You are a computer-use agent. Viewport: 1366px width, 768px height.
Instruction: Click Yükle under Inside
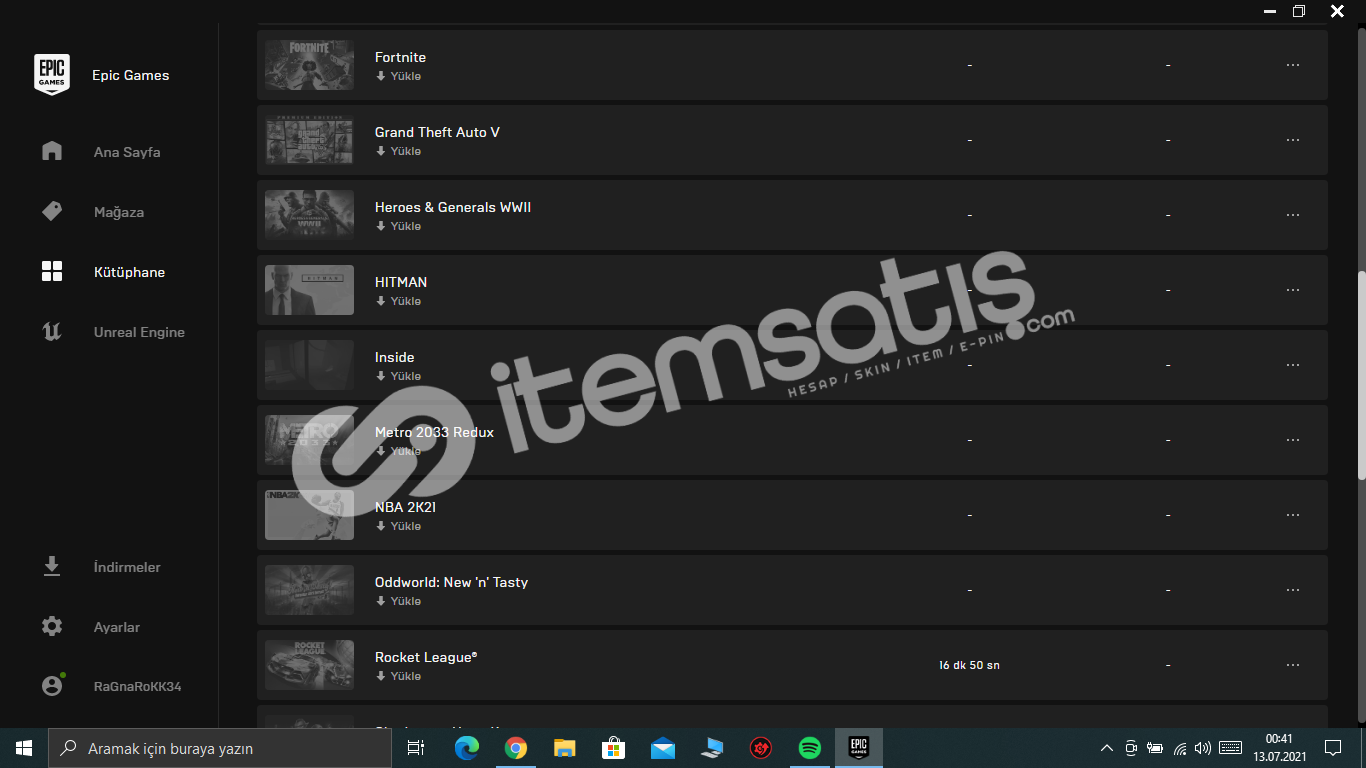[x=398, y=376]
